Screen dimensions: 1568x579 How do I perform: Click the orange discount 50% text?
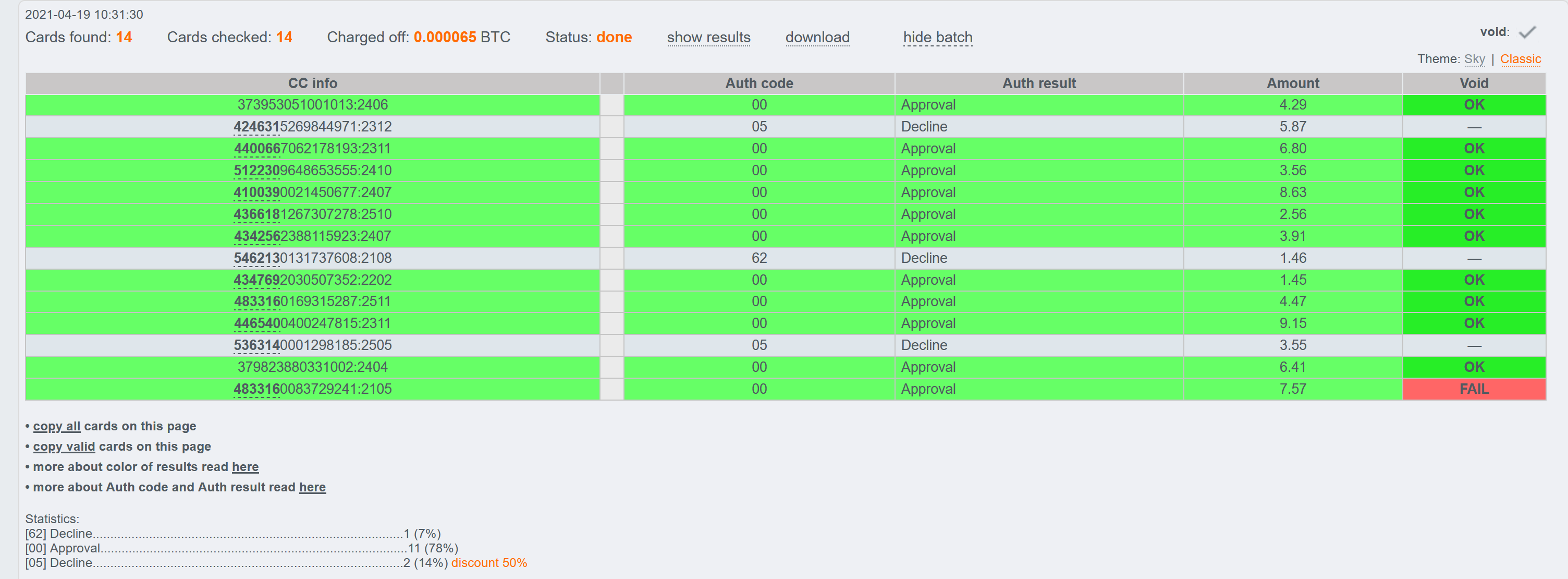[x=489, y=562]
